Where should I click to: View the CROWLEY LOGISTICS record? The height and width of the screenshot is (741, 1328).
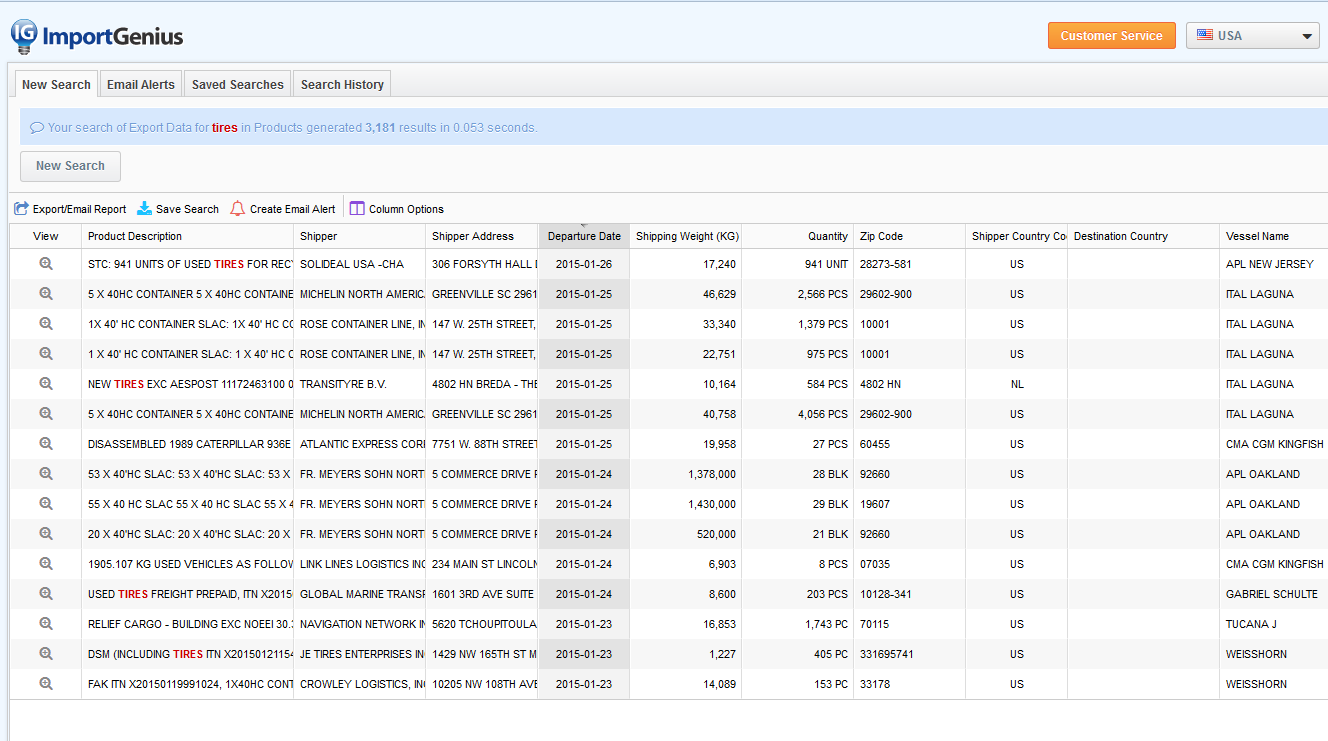pyautogui.click(x=46, y=684)
